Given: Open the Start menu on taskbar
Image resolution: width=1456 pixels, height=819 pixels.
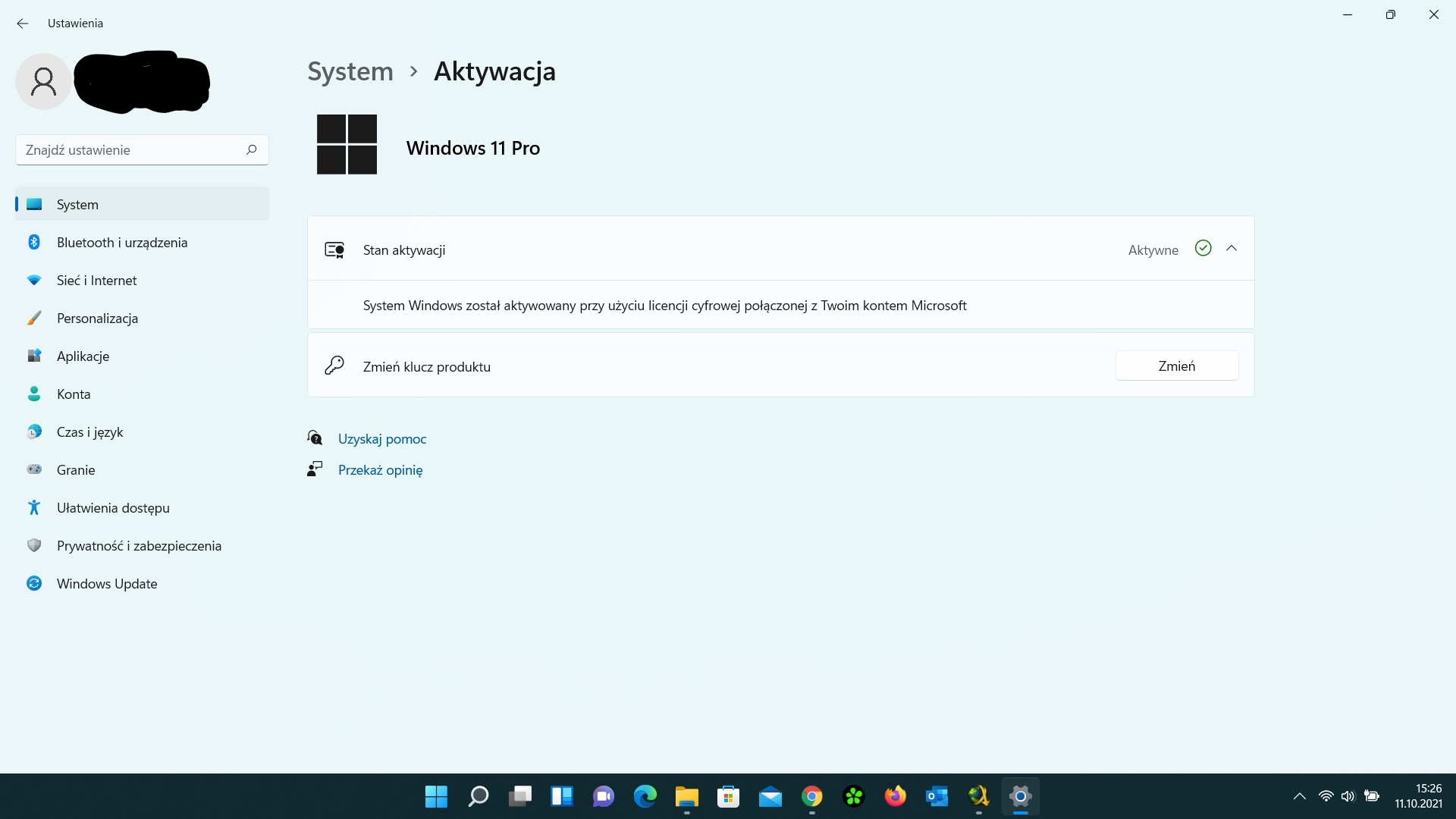Looking at the screenshot, I should [436, 796].
